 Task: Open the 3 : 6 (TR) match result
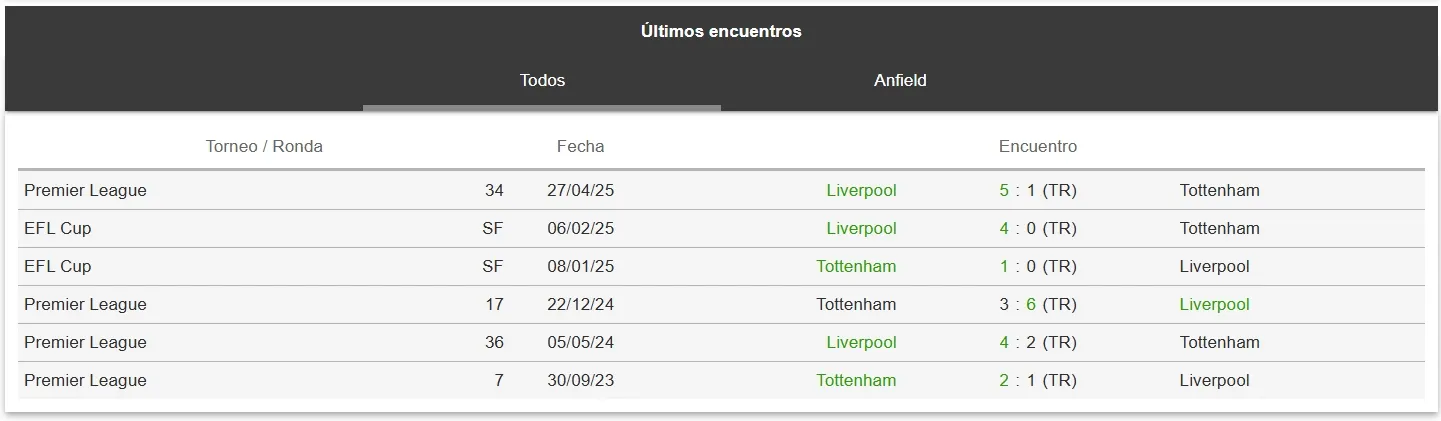(x=1038, y=304)
